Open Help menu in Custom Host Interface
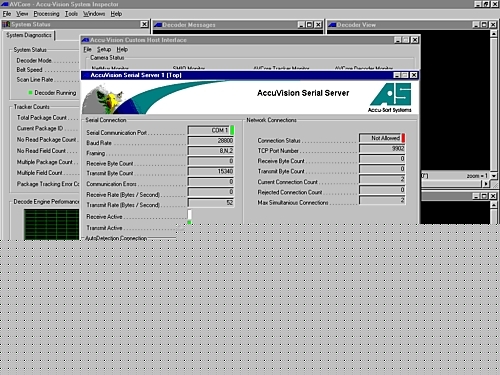This screenshot has height=375, width=500. point(122,49)
